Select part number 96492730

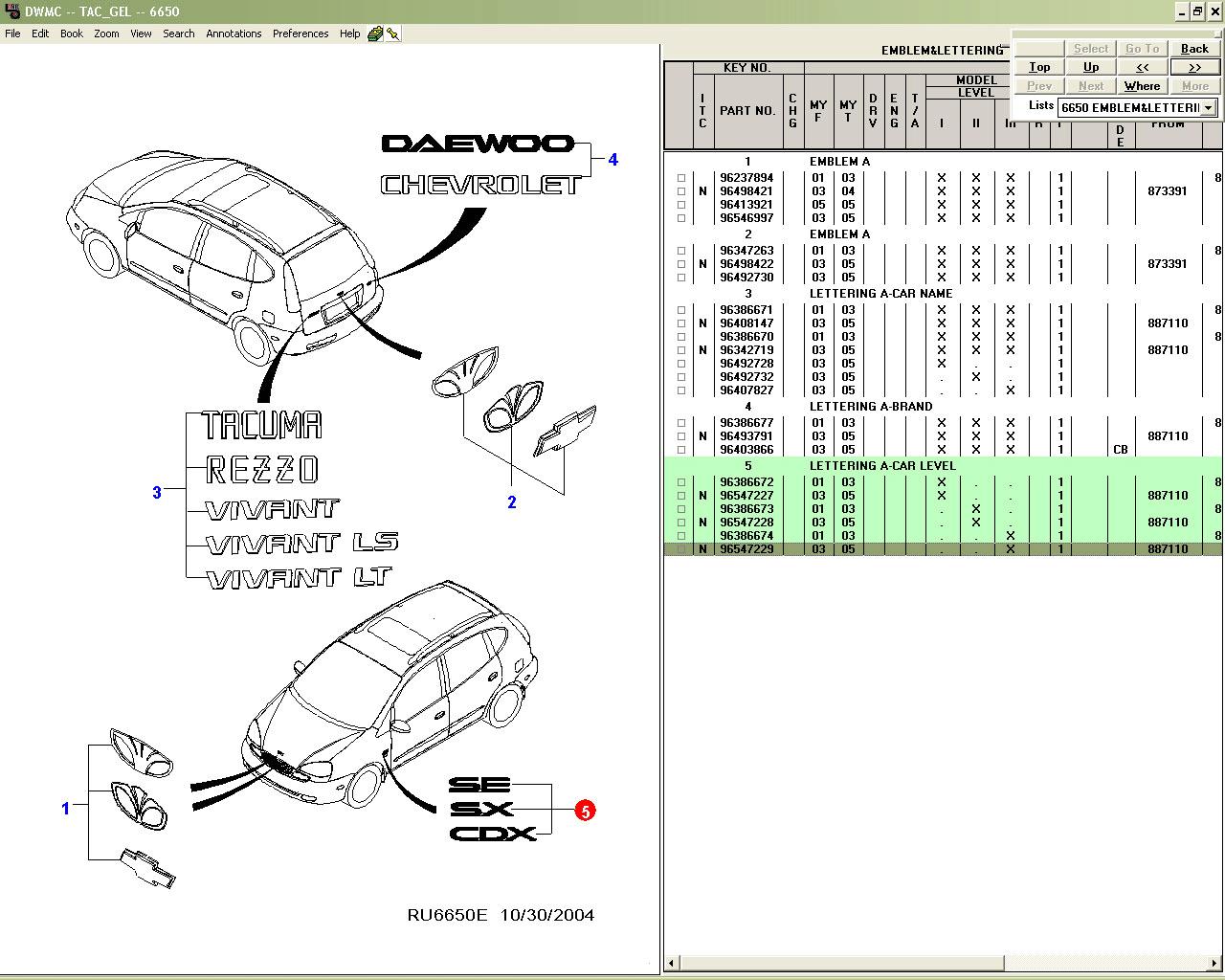(746, 278)
